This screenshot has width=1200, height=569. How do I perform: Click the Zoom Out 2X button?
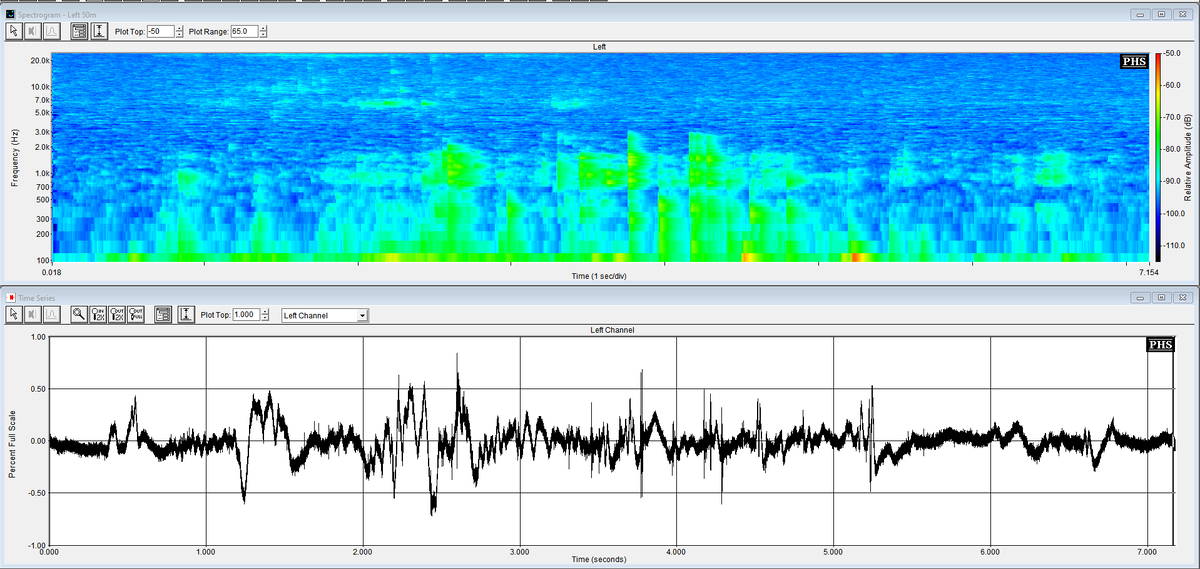[118, 315]
